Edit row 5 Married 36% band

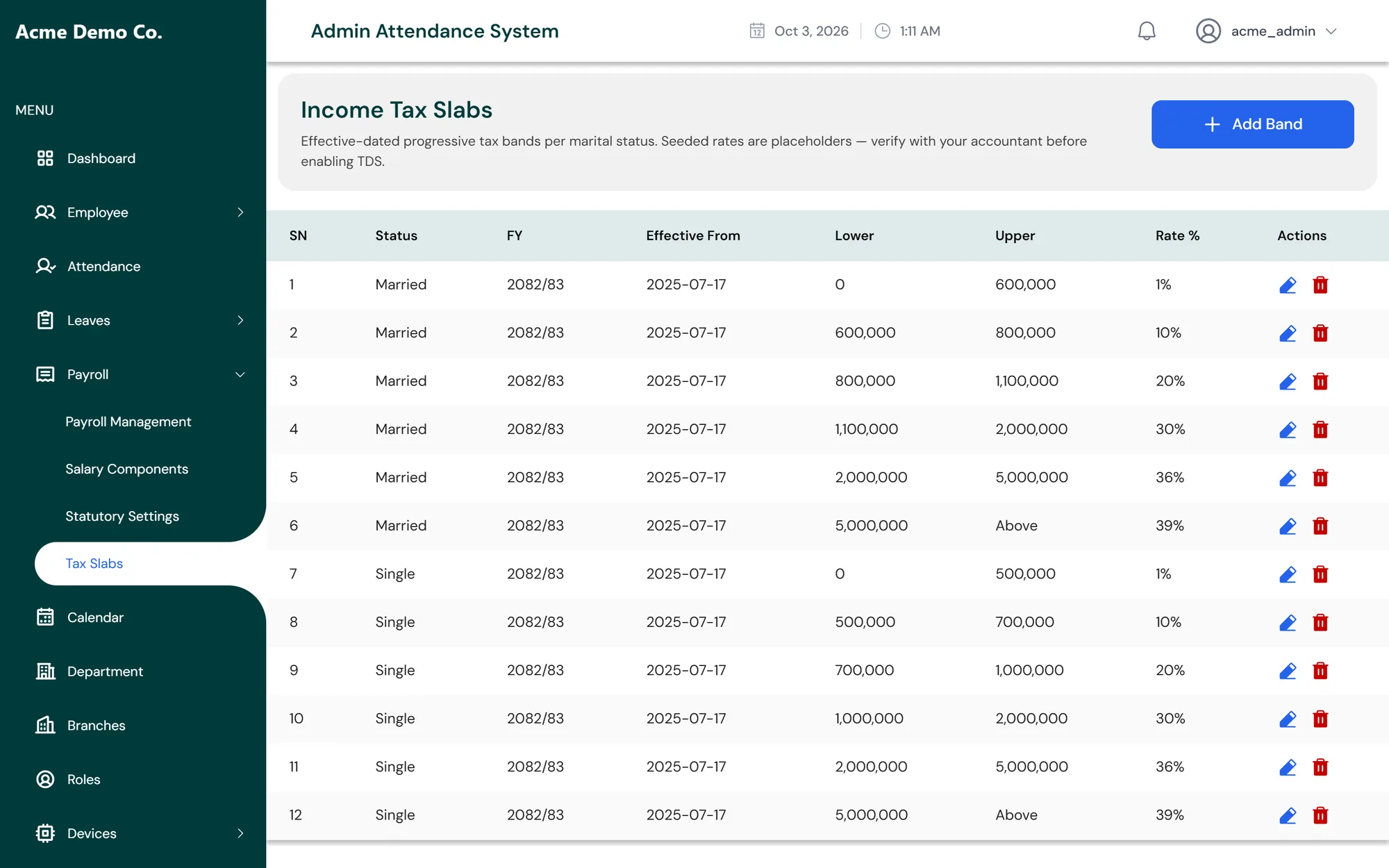(1288, 478)
